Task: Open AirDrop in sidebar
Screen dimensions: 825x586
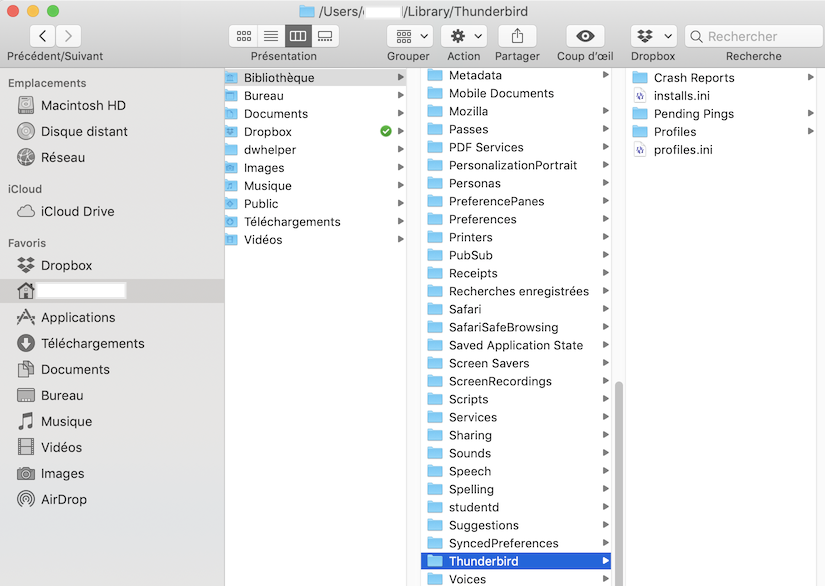Action: point(112,499)
